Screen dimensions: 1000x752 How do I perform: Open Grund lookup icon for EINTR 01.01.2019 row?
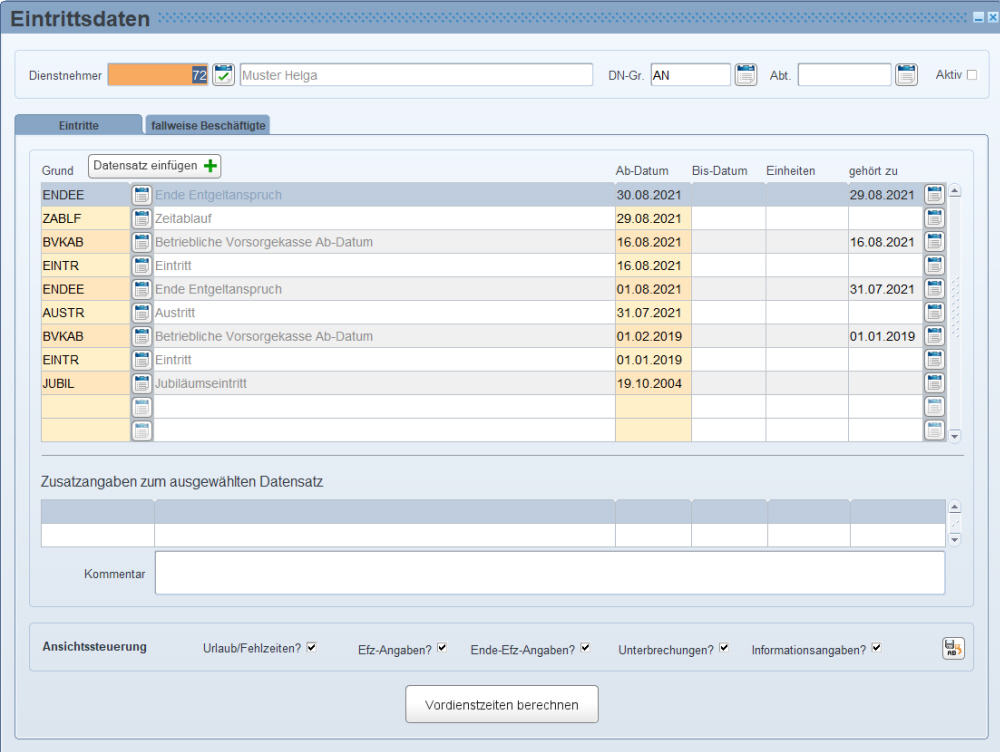point(142,360)
